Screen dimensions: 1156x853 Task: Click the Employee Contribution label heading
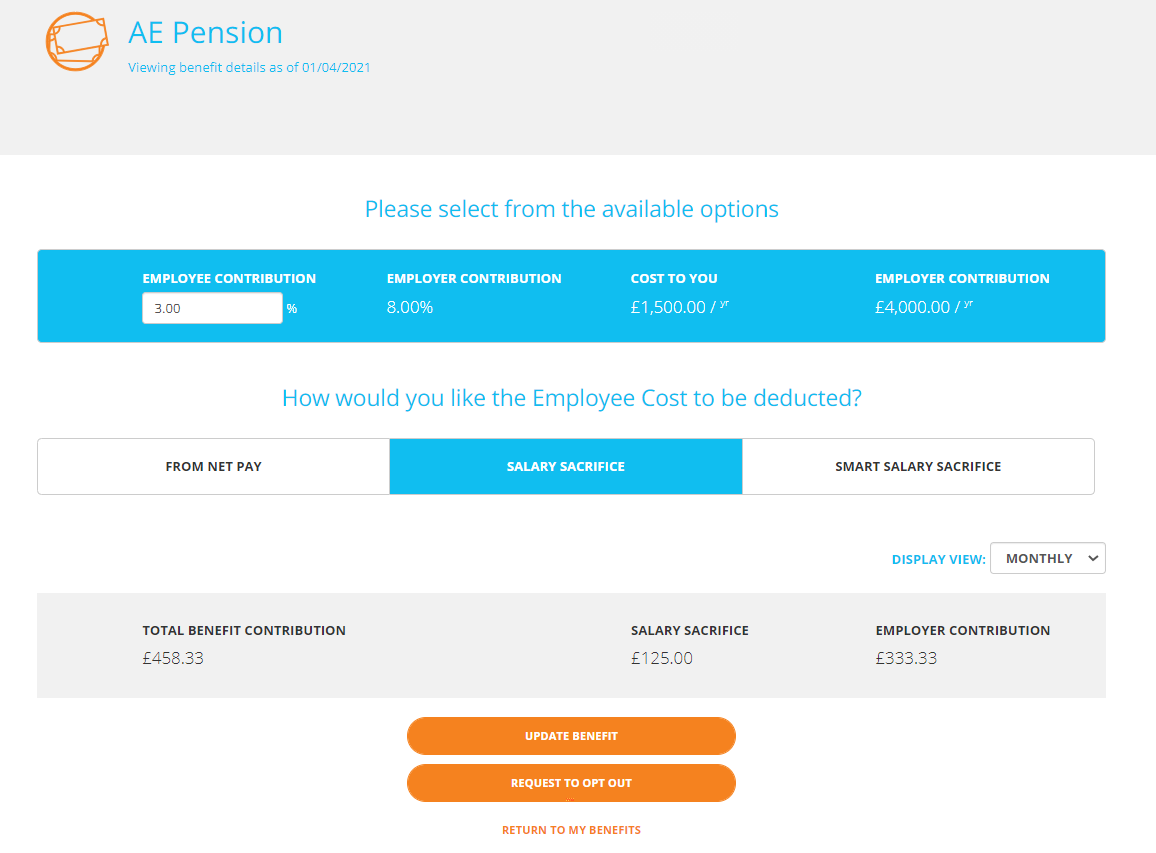(229, 279)
